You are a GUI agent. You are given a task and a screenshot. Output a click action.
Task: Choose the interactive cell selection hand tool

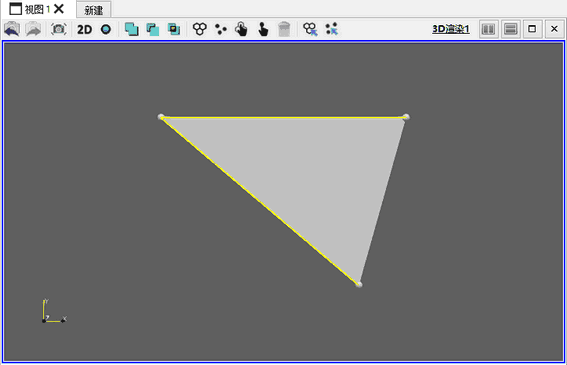242,29
